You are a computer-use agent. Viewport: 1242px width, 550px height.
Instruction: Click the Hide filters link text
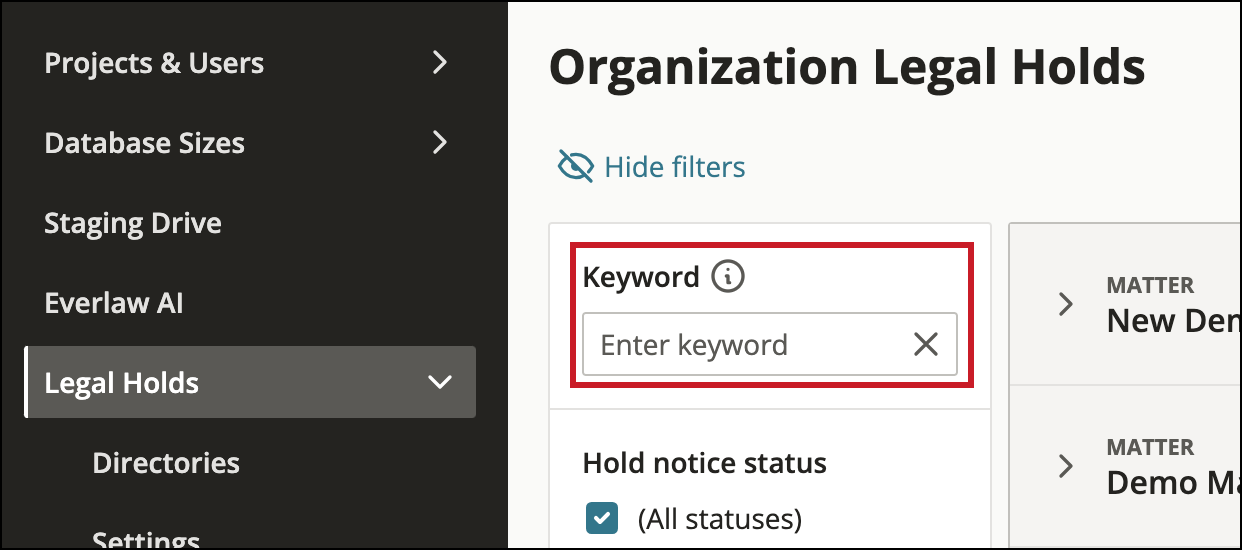675,166
